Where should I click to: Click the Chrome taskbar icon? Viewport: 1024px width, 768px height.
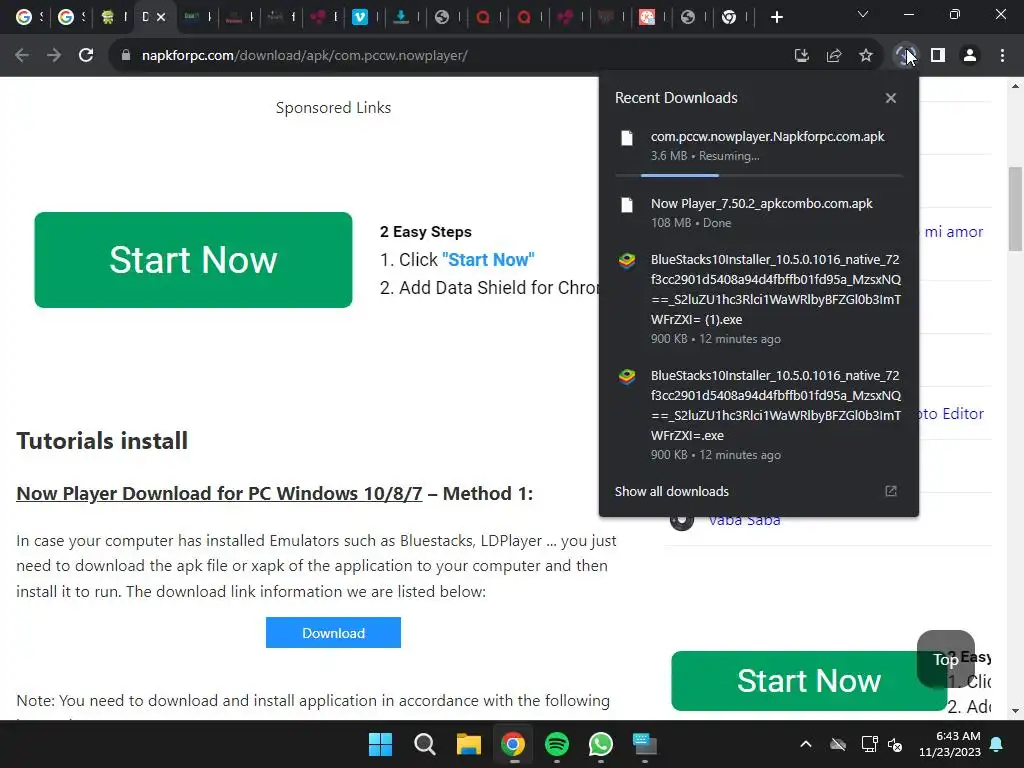pos(513,744)
